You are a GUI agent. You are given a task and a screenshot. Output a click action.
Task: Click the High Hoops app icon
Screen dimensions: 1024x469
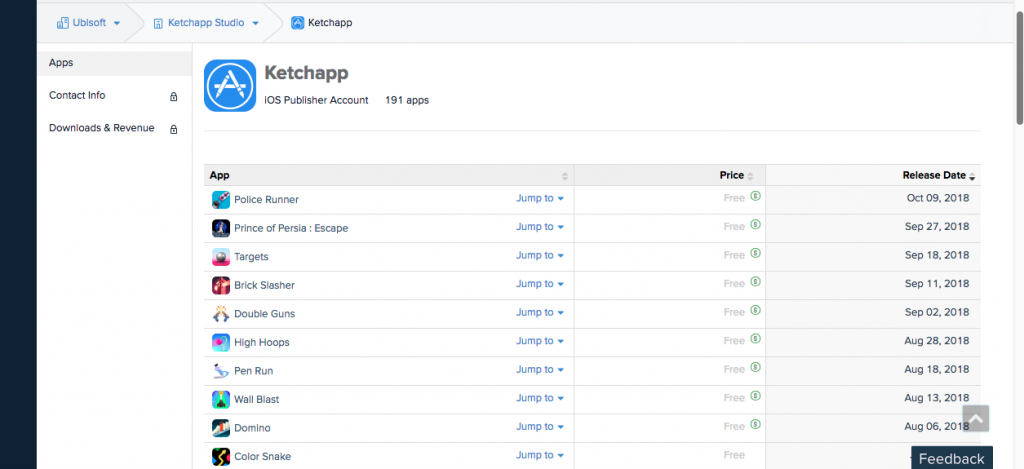221,343
